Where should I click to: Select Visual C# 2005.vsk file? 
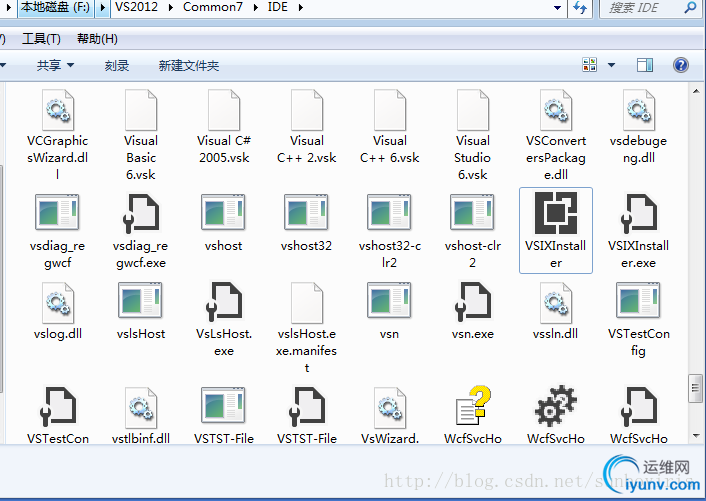[224, 126]
